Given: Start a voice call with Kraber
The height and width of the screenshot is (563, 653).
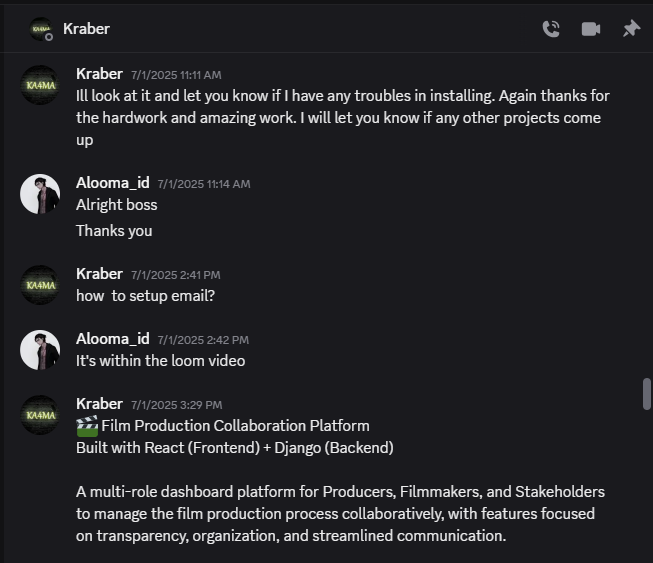Looking at the screenshot, I should [551, 29].
